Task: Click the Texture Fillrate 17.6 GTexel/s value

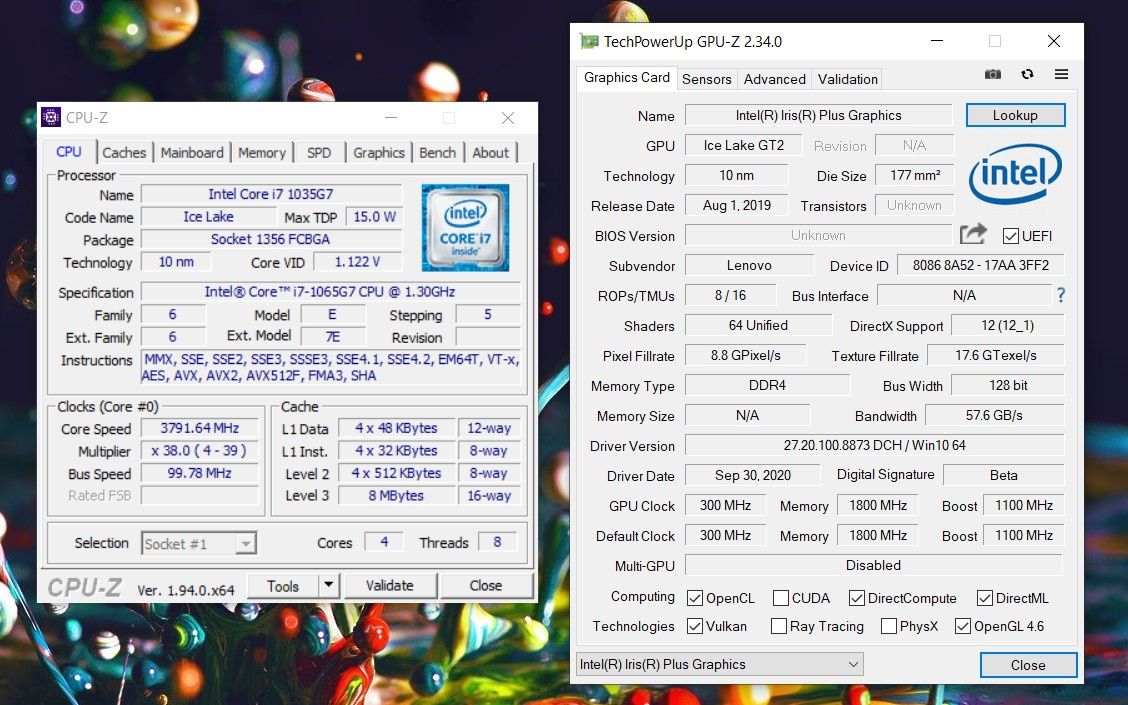Action: point(996,355)
